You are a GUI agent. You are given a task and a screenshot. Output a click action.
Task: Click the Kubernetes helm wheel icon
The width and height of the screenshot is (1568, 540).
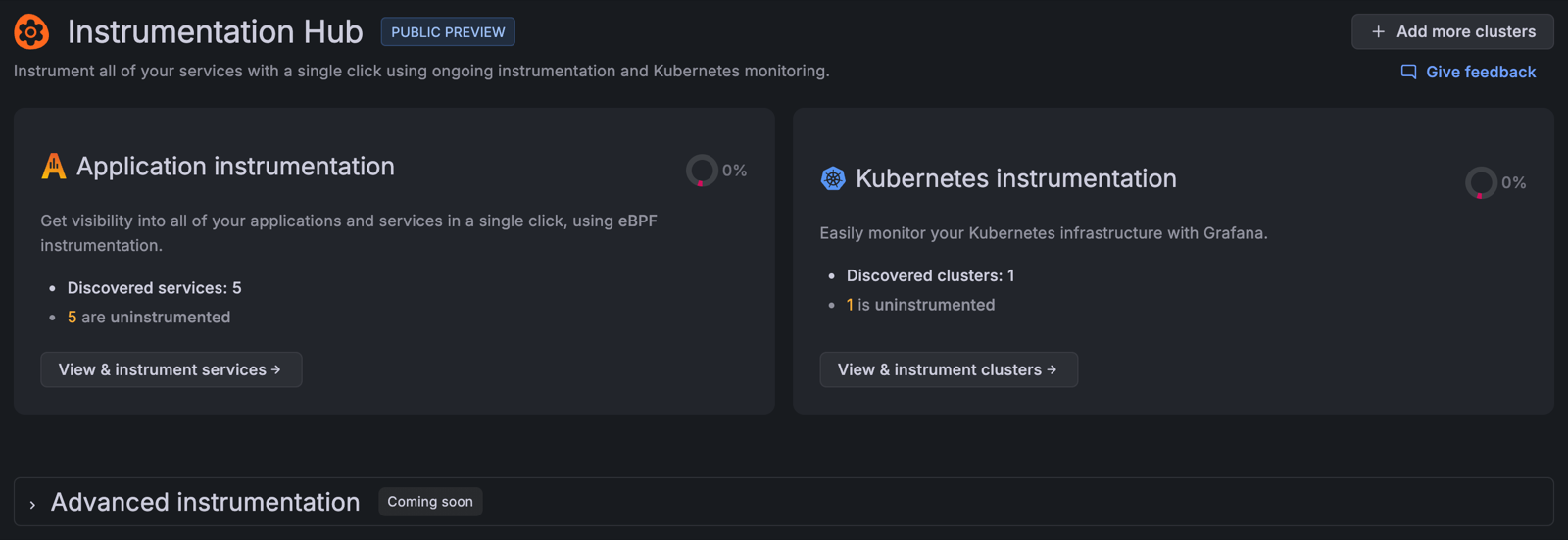coord(833,178)
